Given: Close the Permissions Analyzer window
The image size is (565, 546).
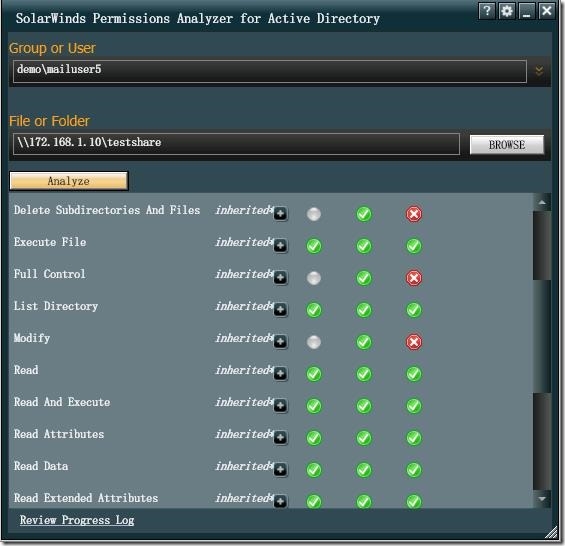Looking at the screenshot, I should pyautogui.click(x=546, y=11).
